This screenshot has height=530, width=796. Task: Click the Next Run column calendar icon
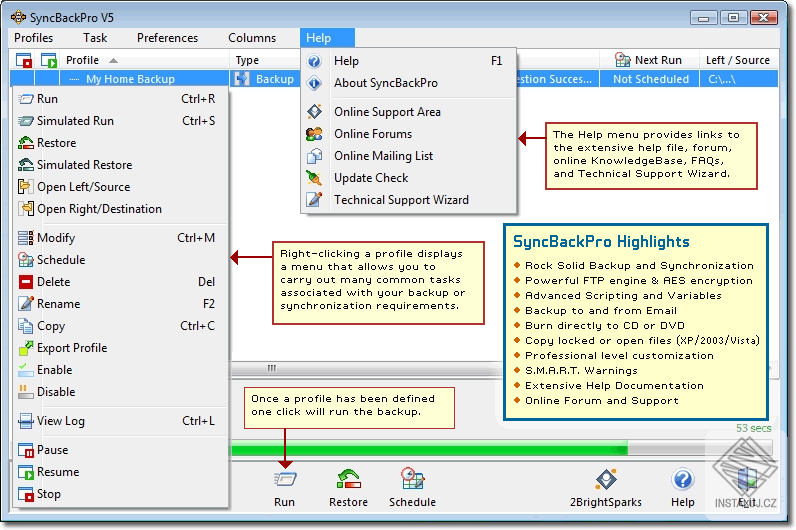(622, 60)
